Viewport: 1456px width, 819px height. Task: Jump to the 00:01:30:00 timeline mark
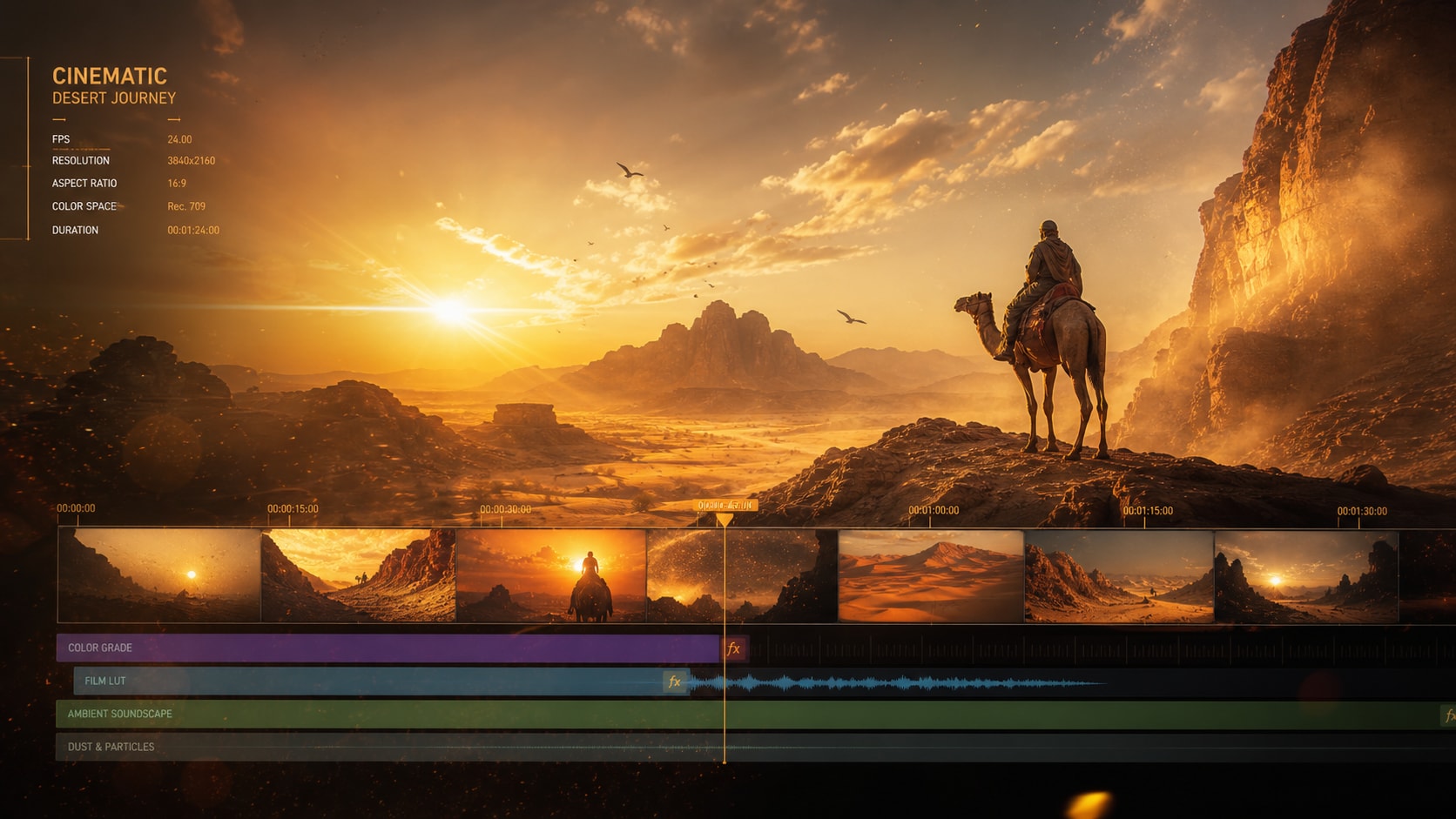click(x=1362, y=512)
